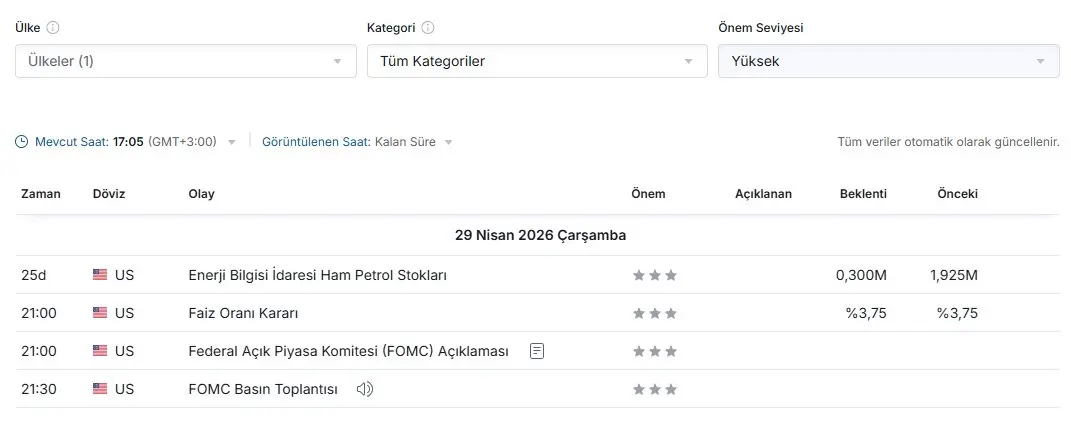This screenshot has width=1071, height=423.
Task: Click importance stars for FOMC Basın Toplantısı
Action: (x=654, y=389)
